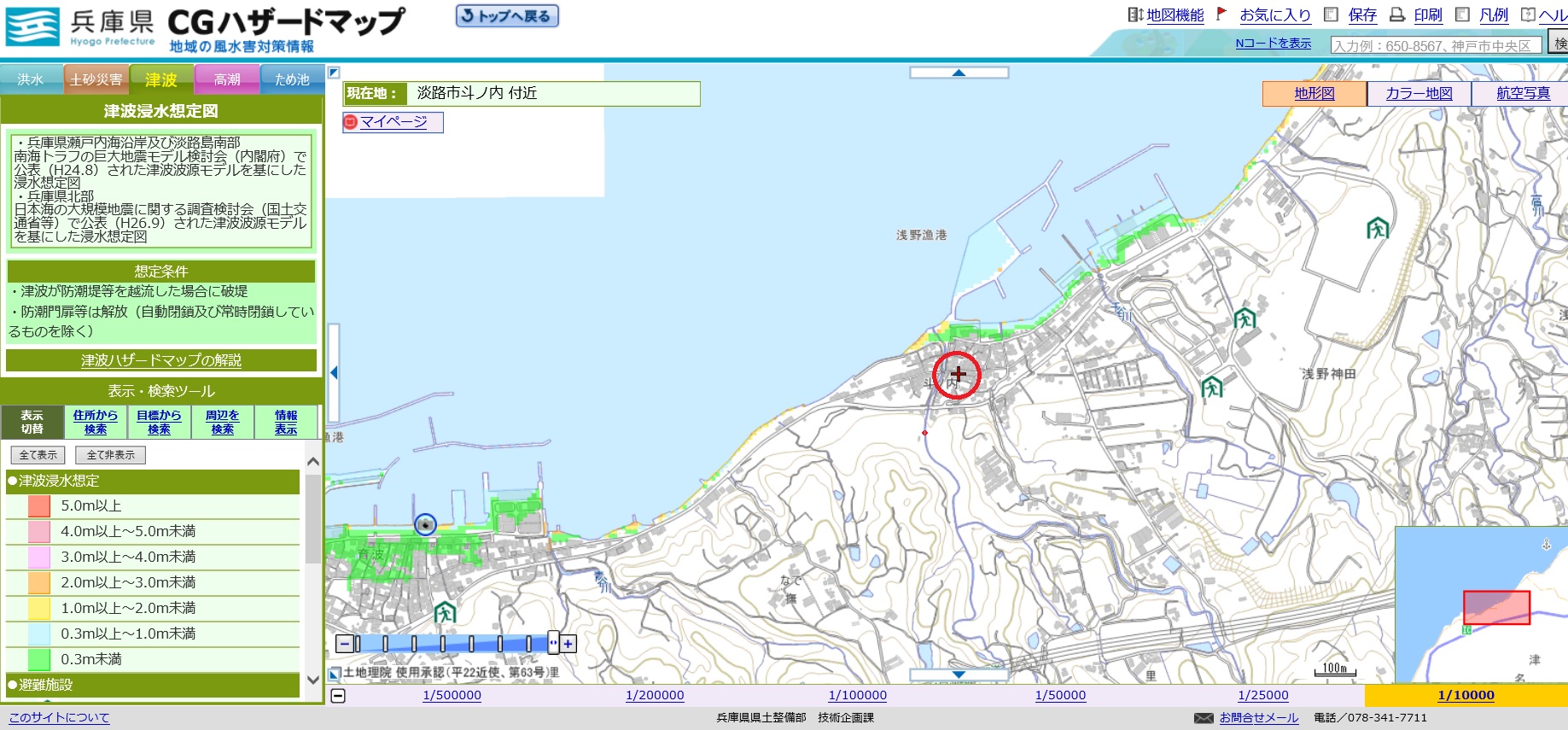Switch to the 高潮 hazard tab
The image size is (1568, 730).
point(227,79)
